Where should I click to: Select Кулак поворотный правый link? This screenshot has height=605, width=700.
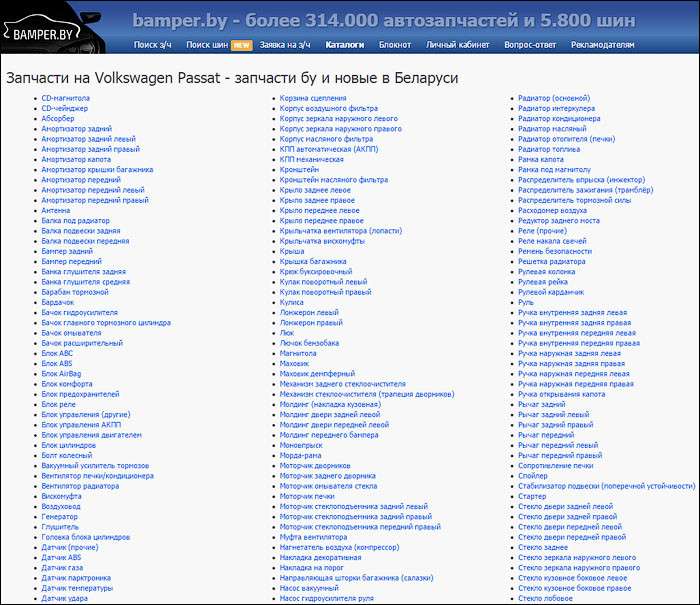pos(325,292)
